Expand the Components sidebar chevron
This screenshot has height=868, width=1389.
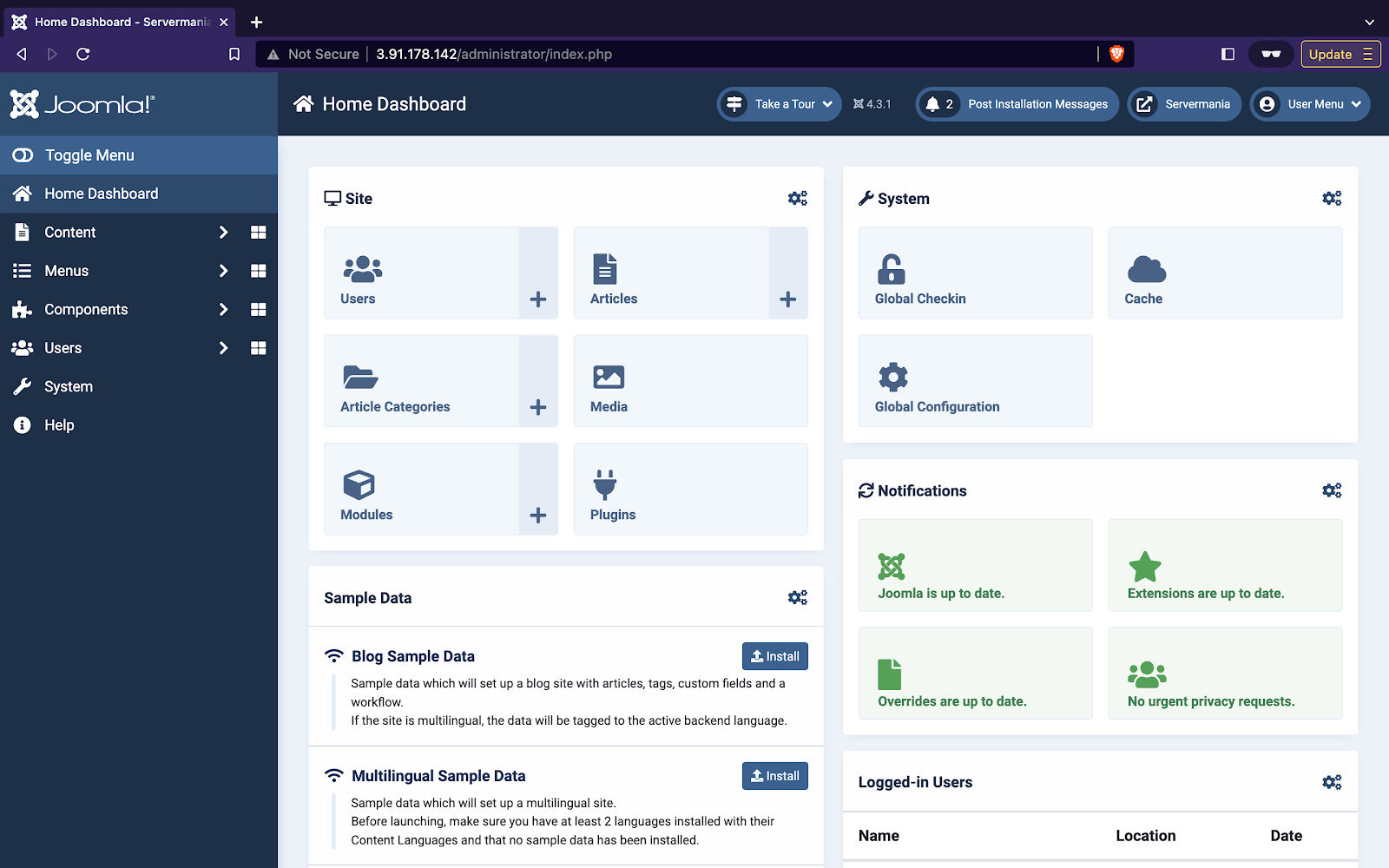tap(223, 310)
